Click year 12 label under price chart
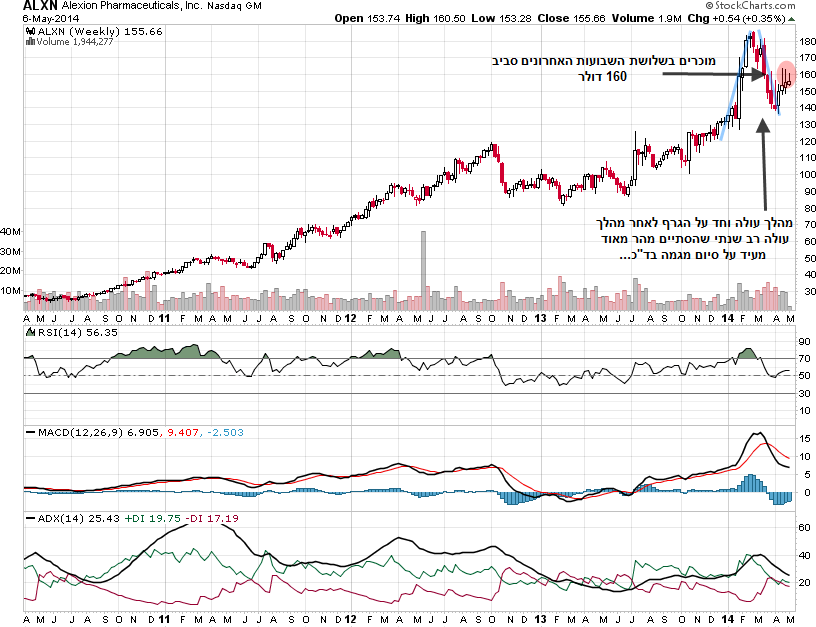 [x=351, y=318]
